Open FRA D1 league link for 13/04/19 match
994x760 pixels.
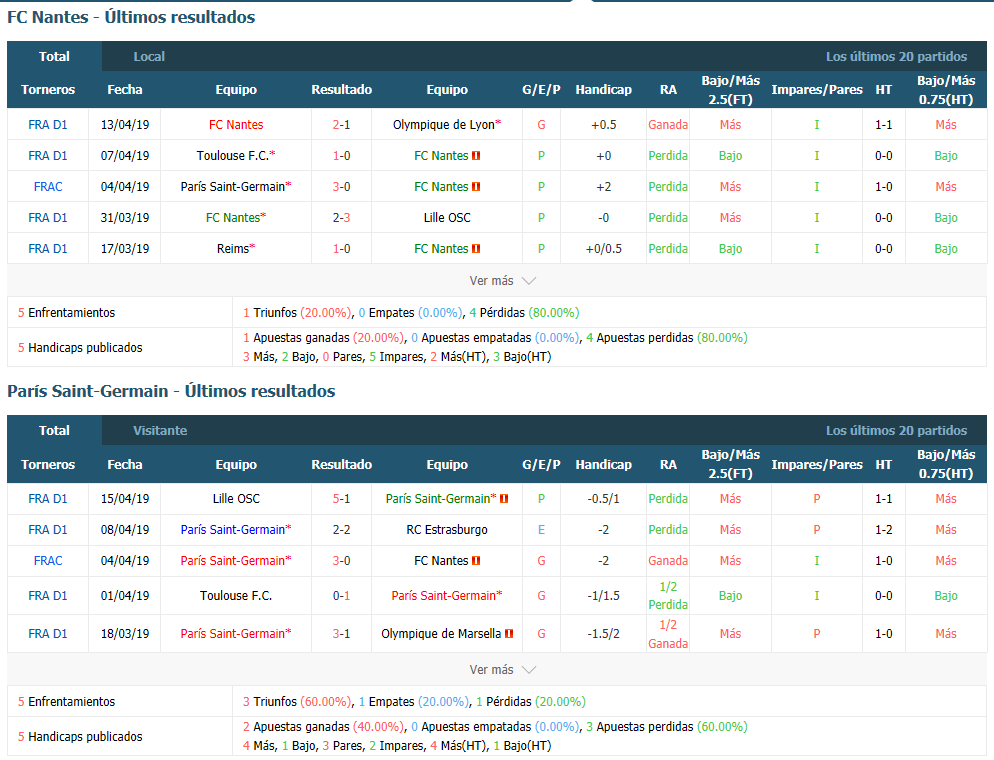[48, 125]
